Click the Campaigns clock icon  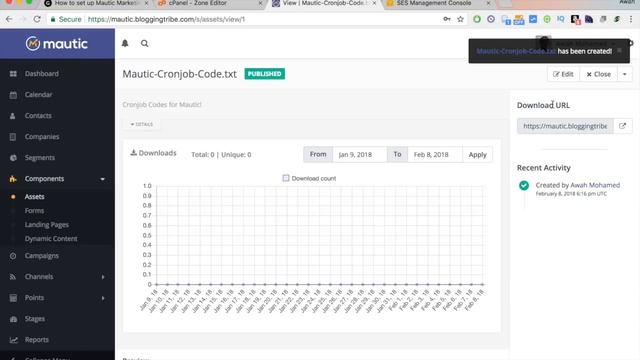13,256
